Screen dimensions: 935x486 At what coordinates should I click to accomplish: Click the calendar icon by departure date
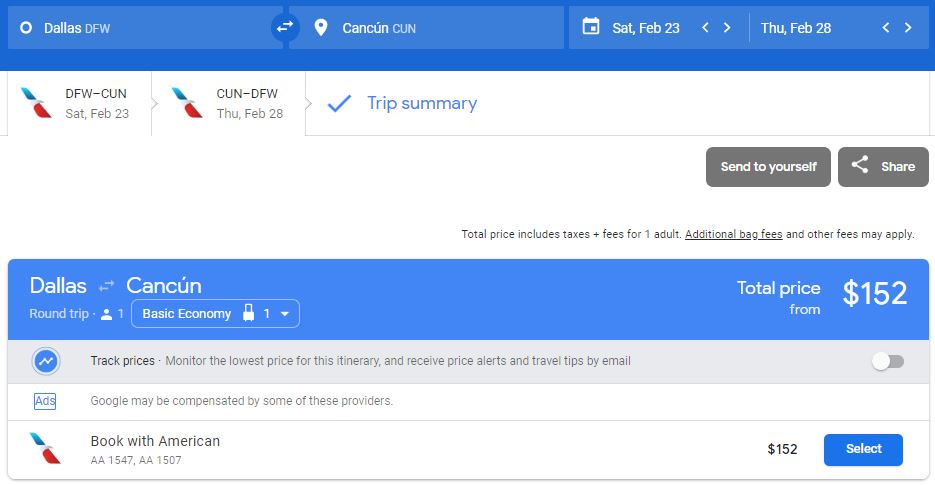point(591,27)
